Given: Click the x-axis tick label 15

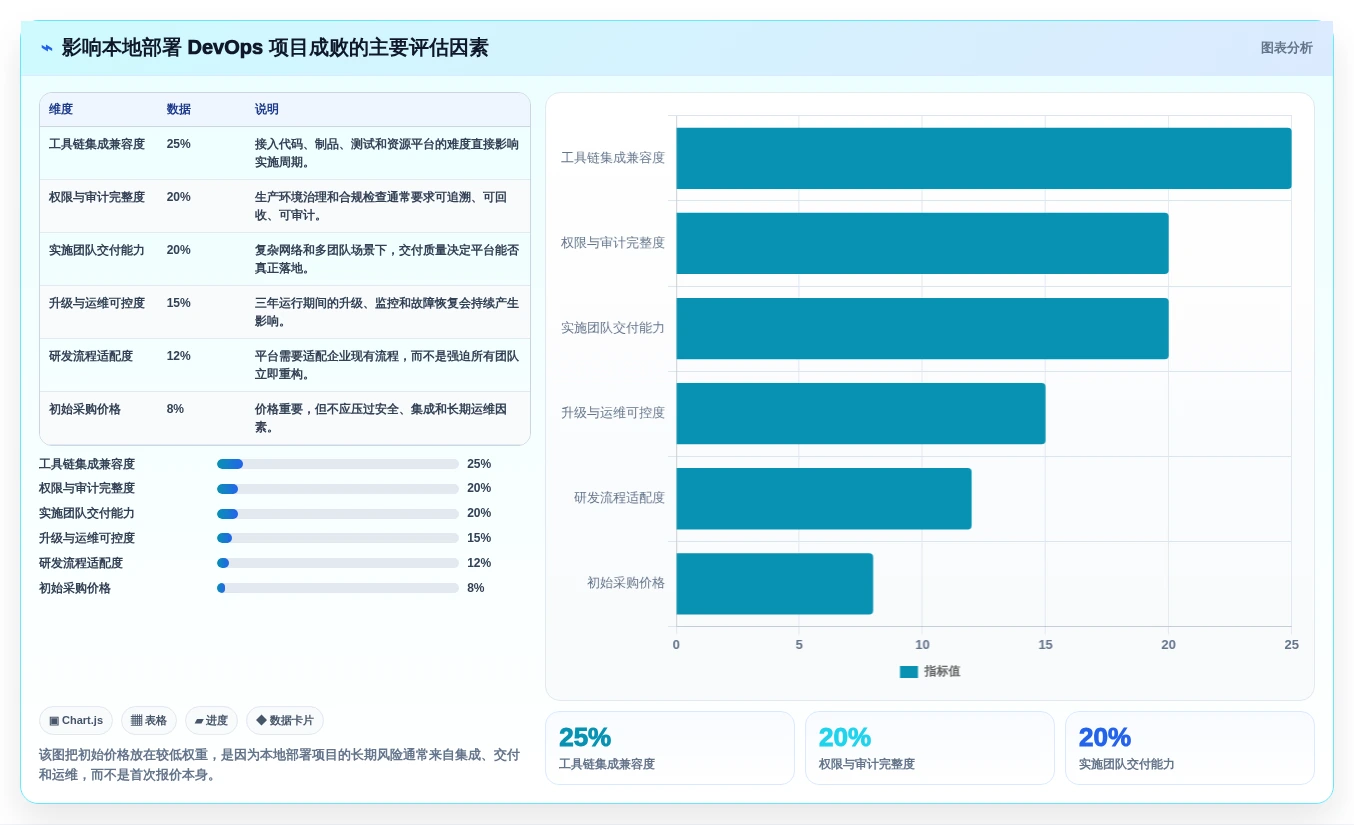Looking at the screenshot, I should (1045, 645).
